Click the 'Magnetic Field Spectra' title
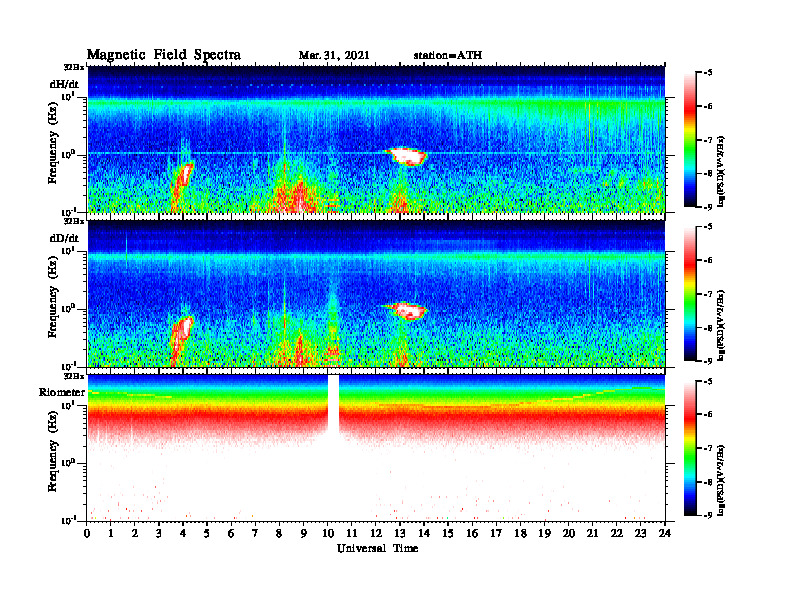792x612 pixels. (x=164, y=55)
